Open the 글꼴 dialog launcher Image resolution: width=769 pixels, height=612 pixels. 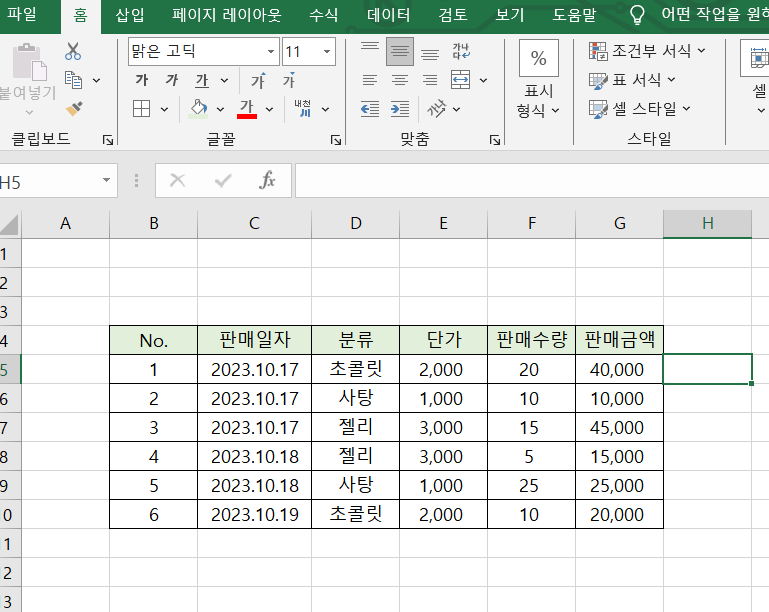pos(336,141)
